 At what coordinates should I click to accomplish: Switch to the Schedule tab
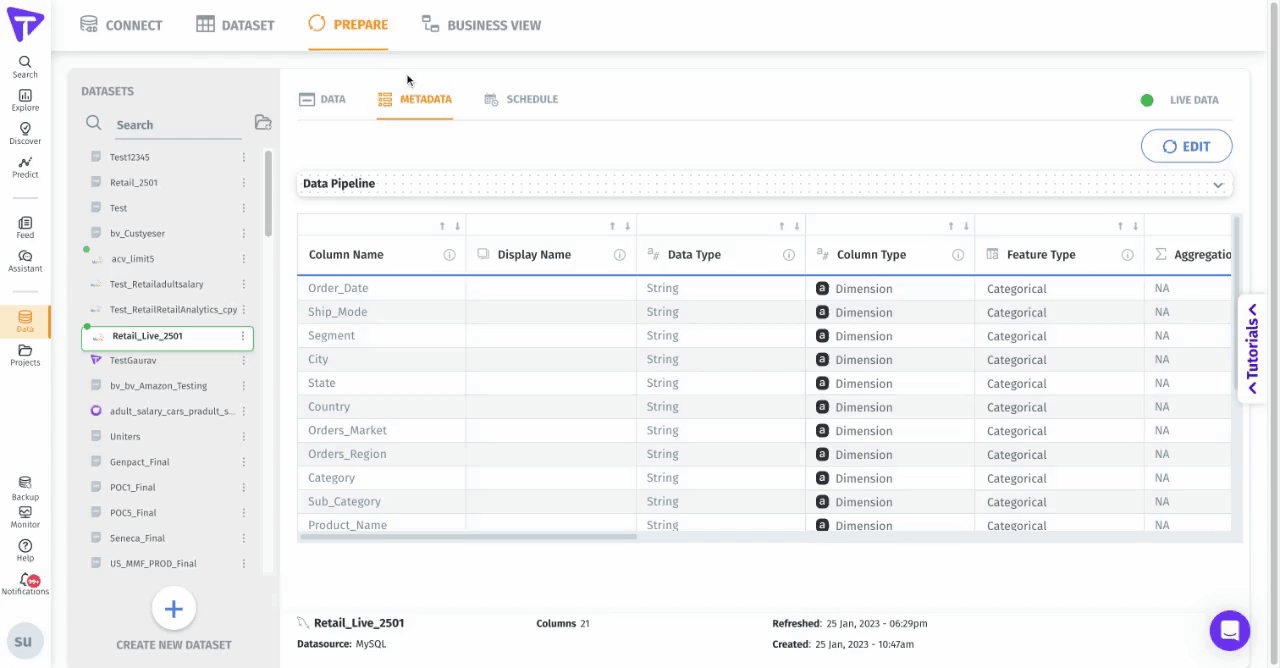coord(521,99)
